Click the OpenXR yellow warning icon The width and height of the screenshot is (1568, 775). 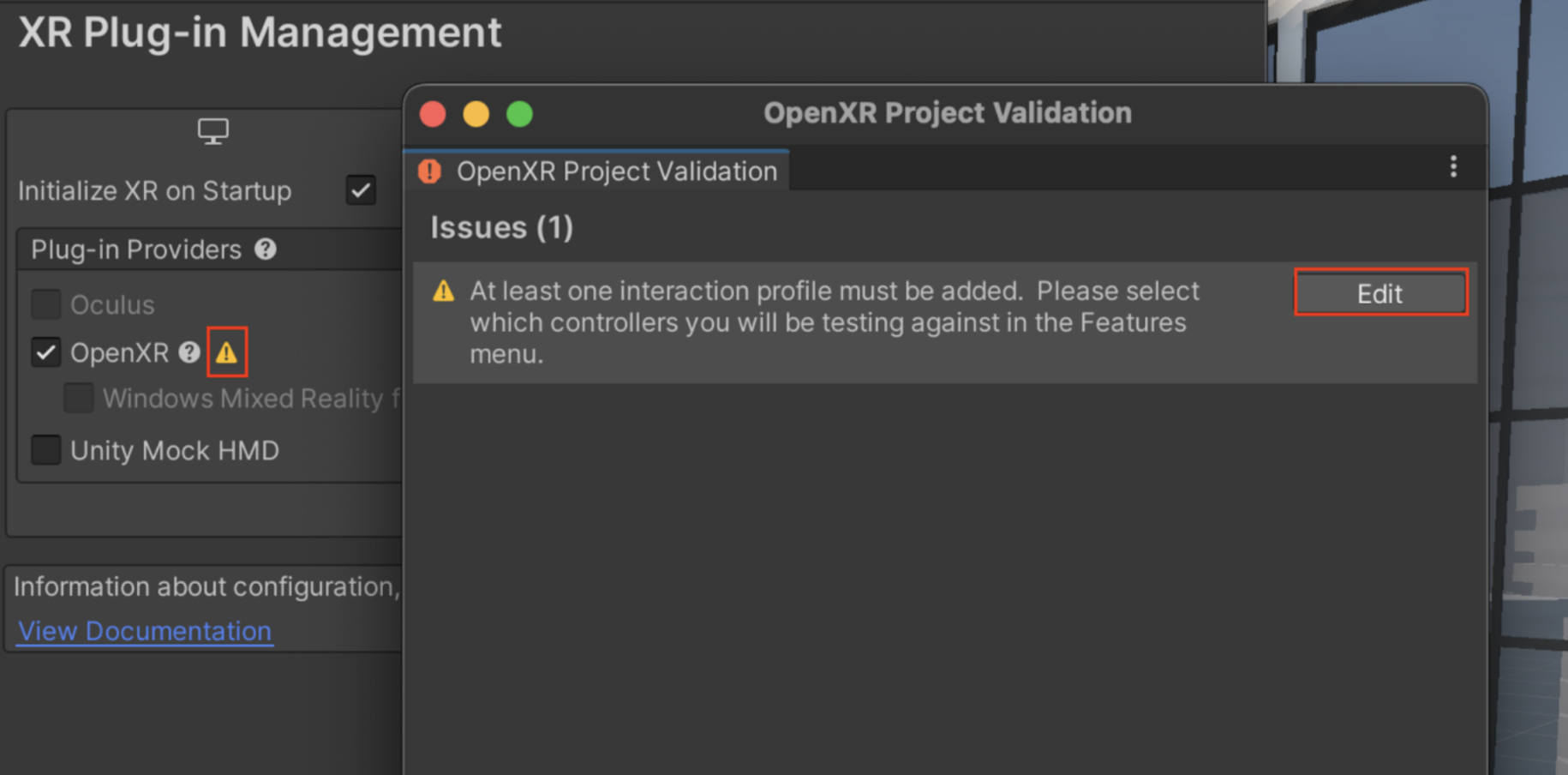(227, 352)
